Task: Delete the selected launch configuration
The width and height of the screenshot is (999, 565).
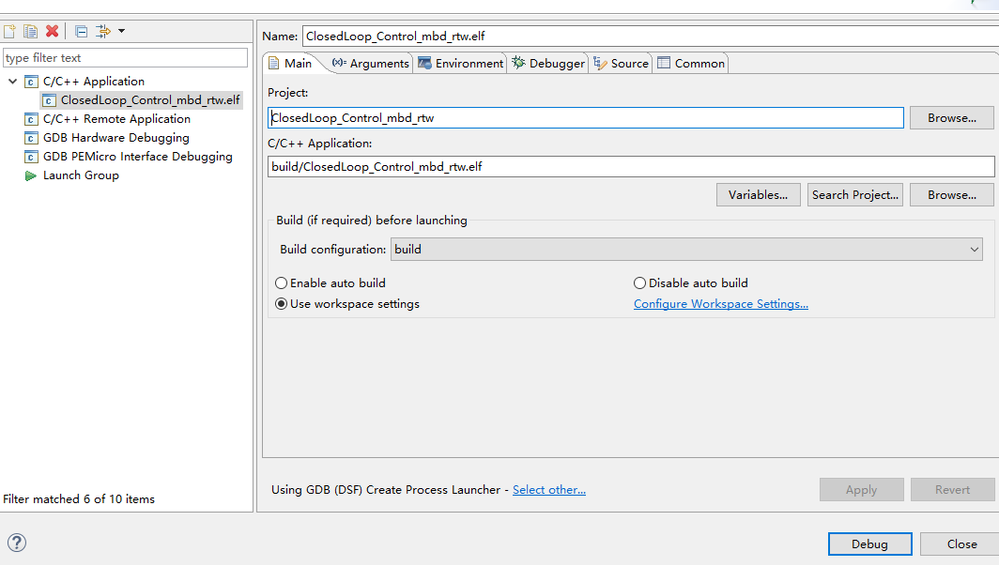Action: 52,32
